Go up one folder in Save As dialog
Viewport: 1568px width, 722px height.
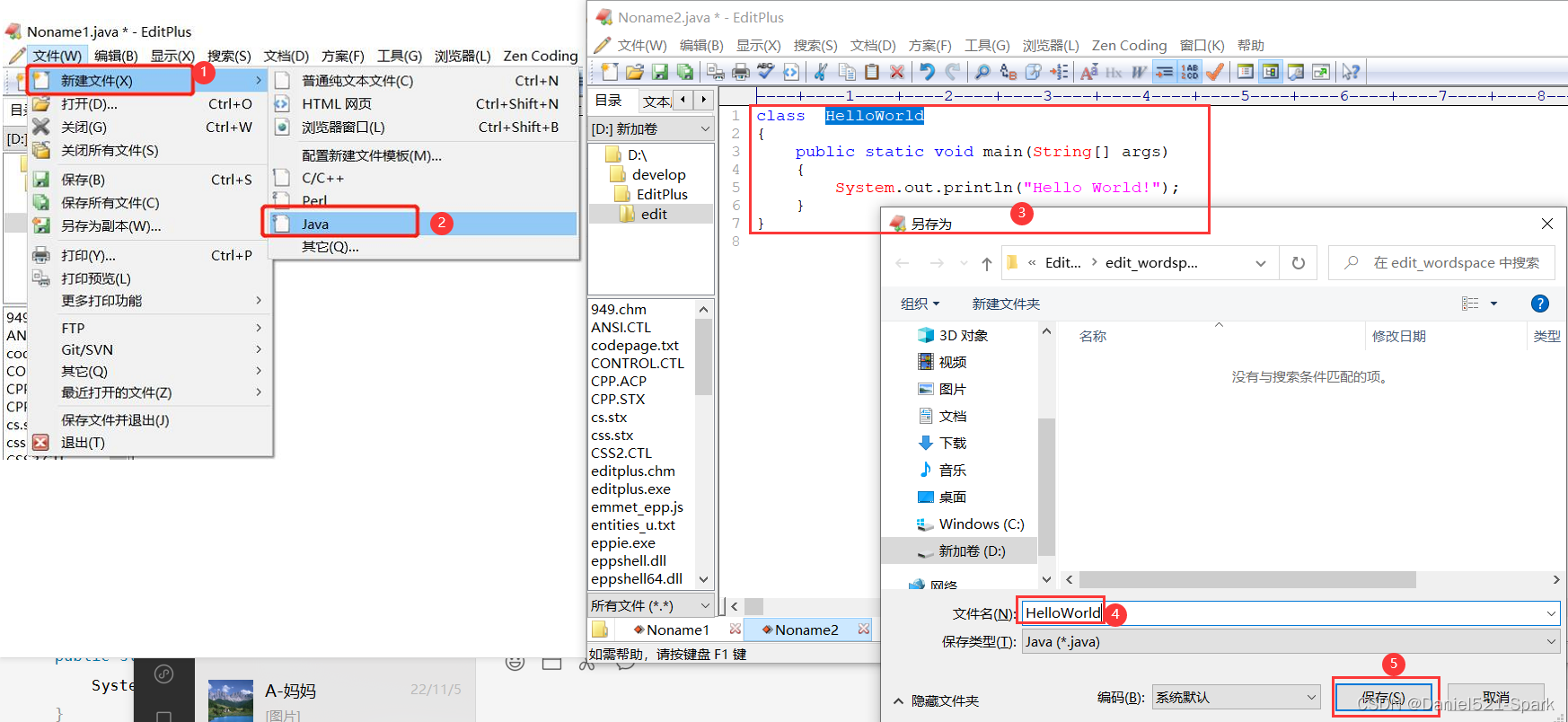point(987,263)
